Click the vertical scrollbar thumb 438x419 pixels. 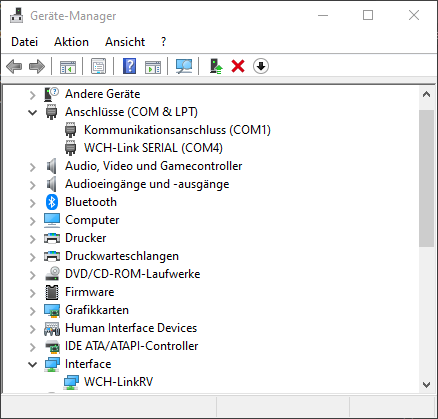426,178
